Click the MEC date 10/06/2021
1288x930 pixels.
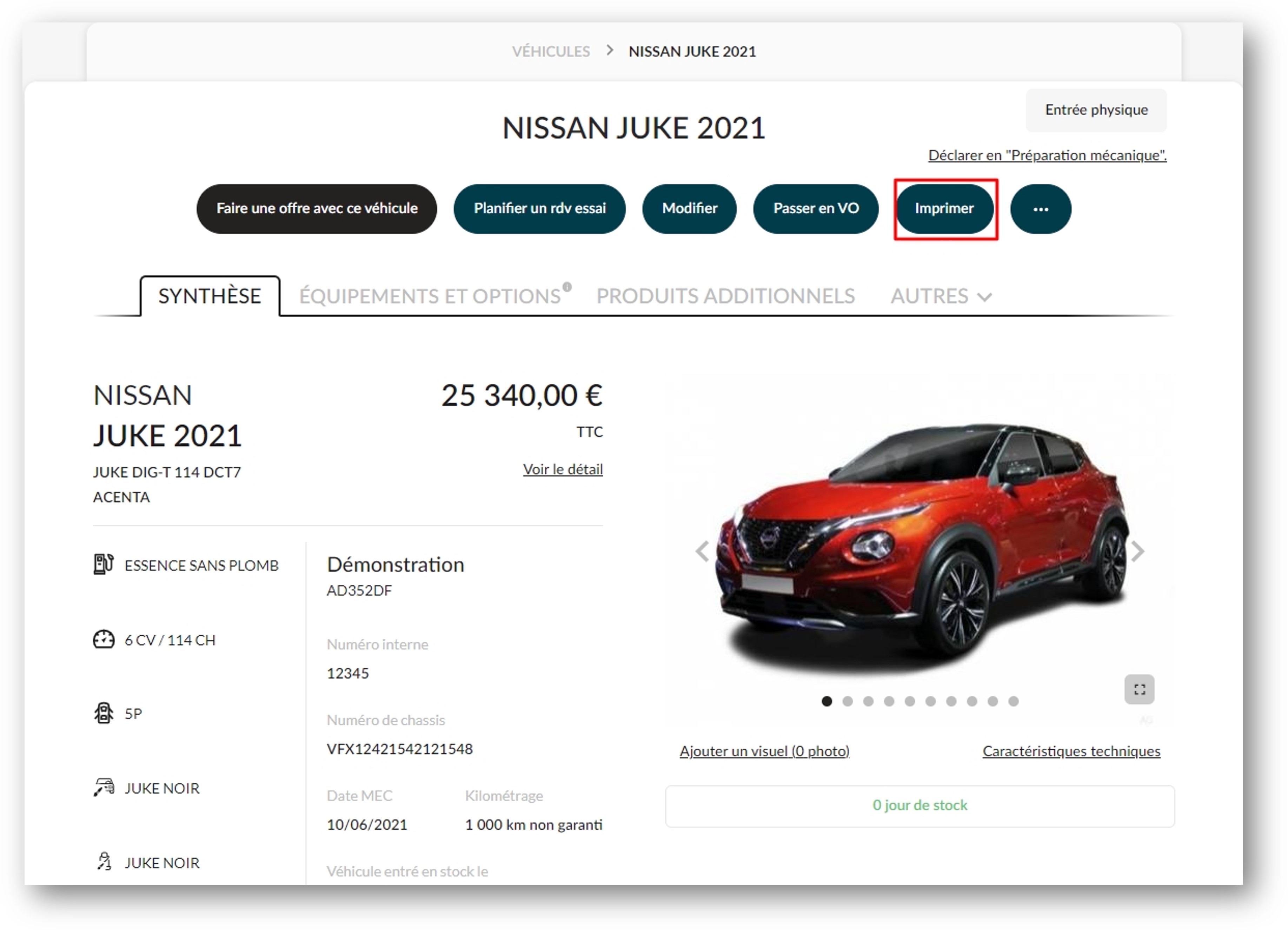(367, 824)
